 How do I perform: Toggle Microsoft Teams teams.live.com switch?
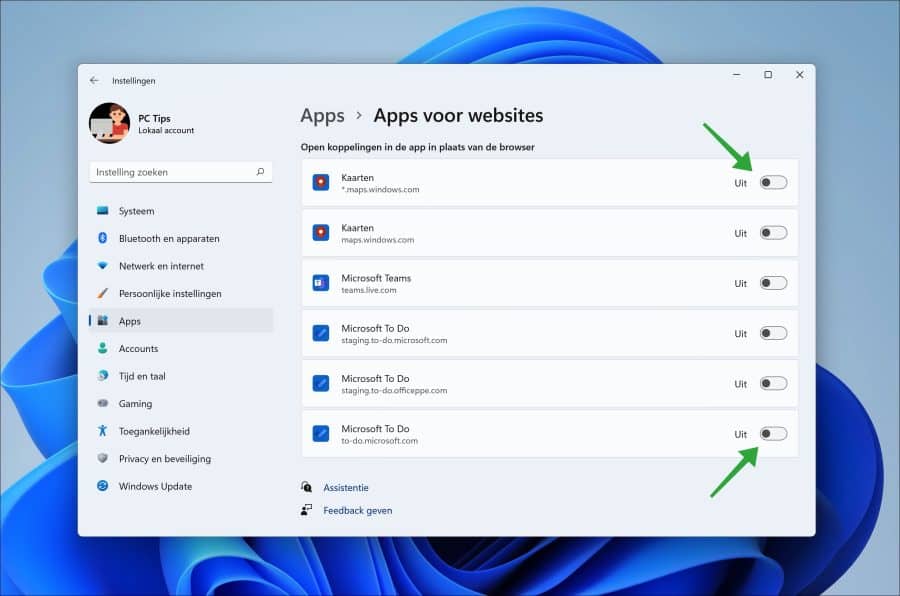click(x=773, y=283)
